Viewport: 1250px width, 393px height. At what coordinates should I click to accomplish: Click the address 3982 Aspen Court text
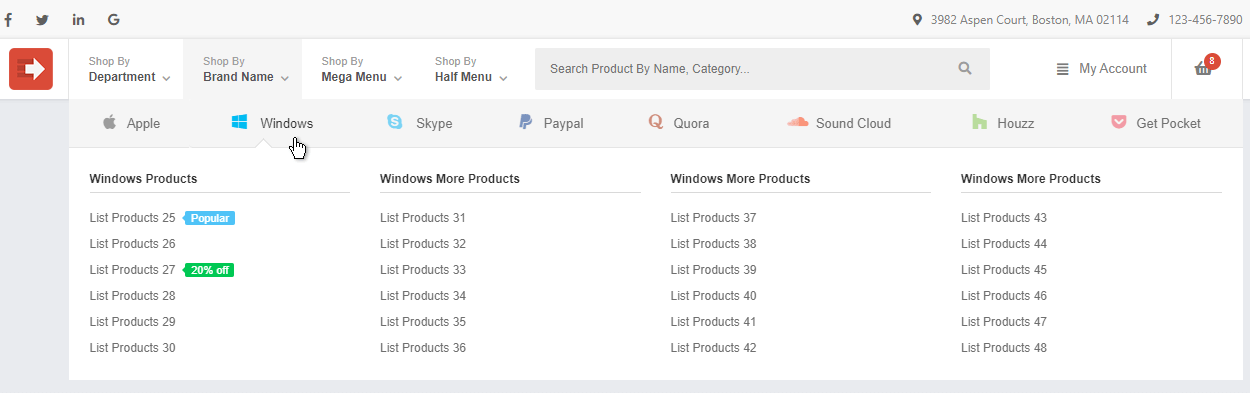point(1029,20)
